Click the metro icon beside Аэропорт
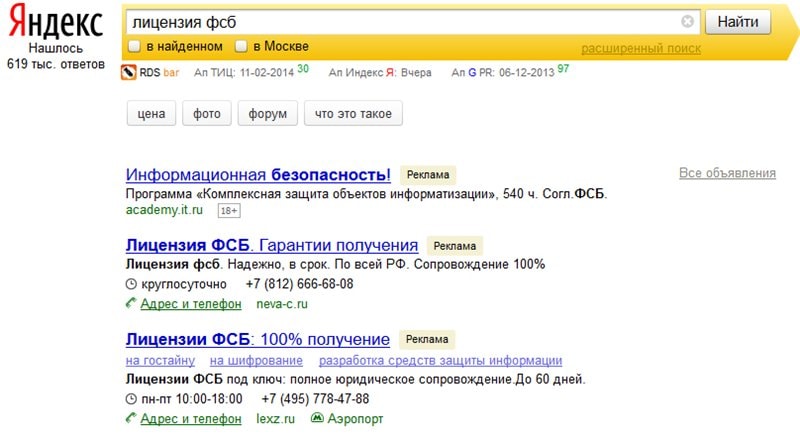 point(317,418)
